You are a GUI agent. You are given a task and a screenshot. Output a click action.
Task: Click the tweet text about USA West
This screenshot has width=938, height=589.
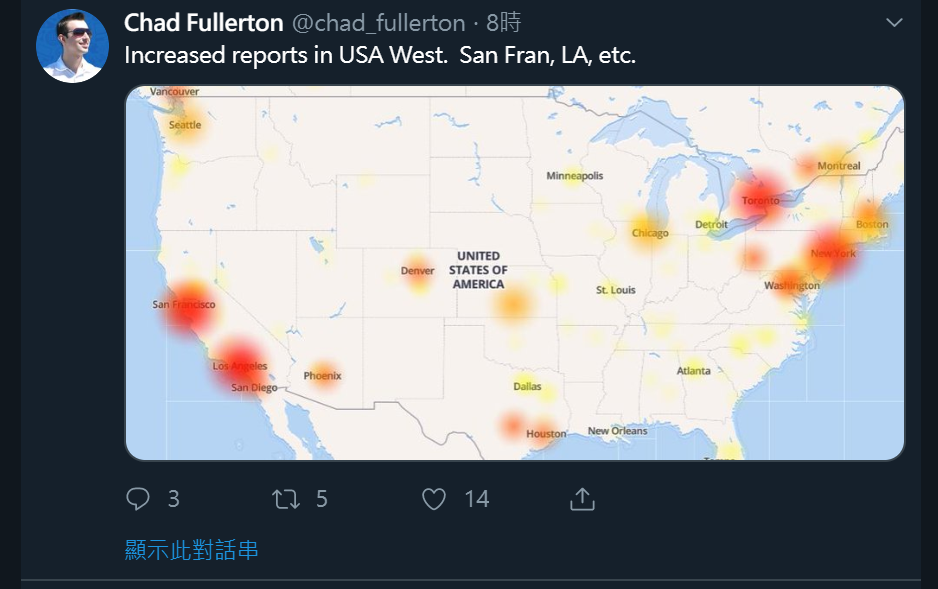pos(380,55)
